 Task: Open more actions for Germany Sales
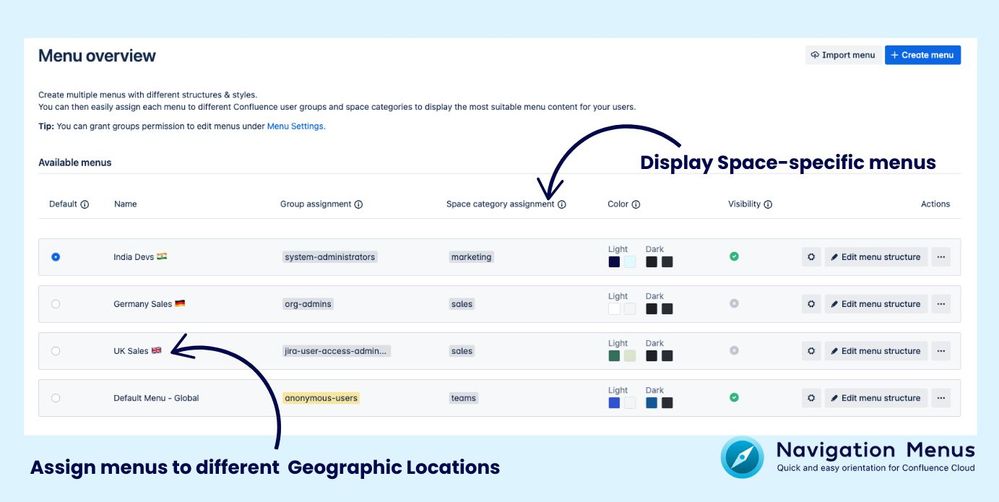point(941,304)
